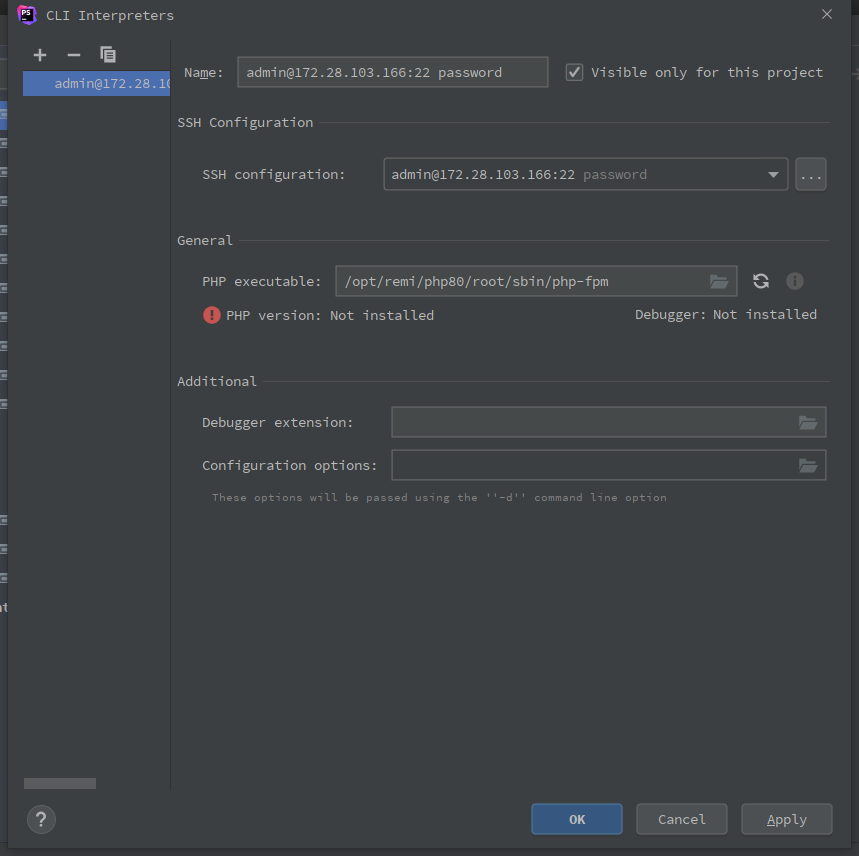Click the copy interpreter icon

pos(108,55)
